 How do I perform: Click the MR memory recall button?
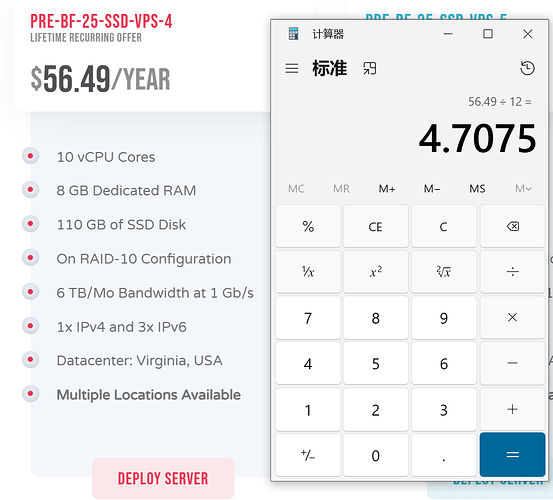point(341,189)
